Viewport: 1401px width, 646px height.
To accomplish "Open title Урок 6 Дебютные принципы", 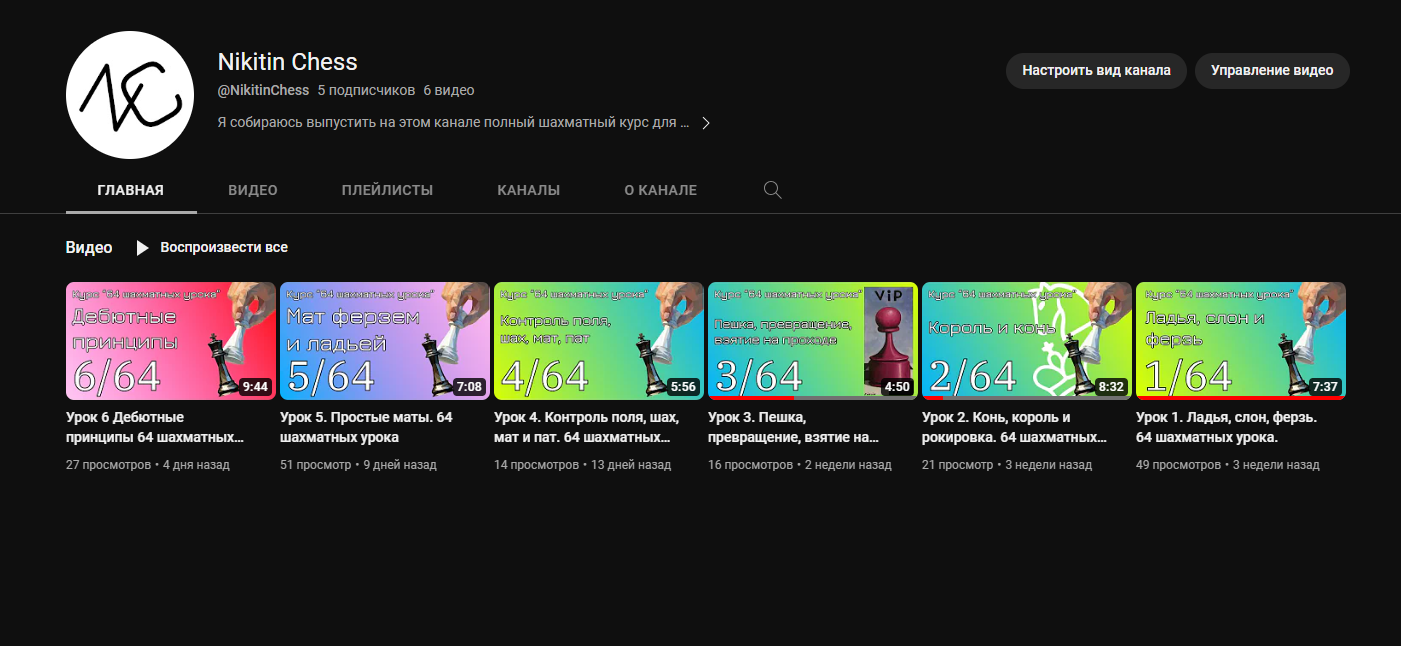I will (155, 427).
